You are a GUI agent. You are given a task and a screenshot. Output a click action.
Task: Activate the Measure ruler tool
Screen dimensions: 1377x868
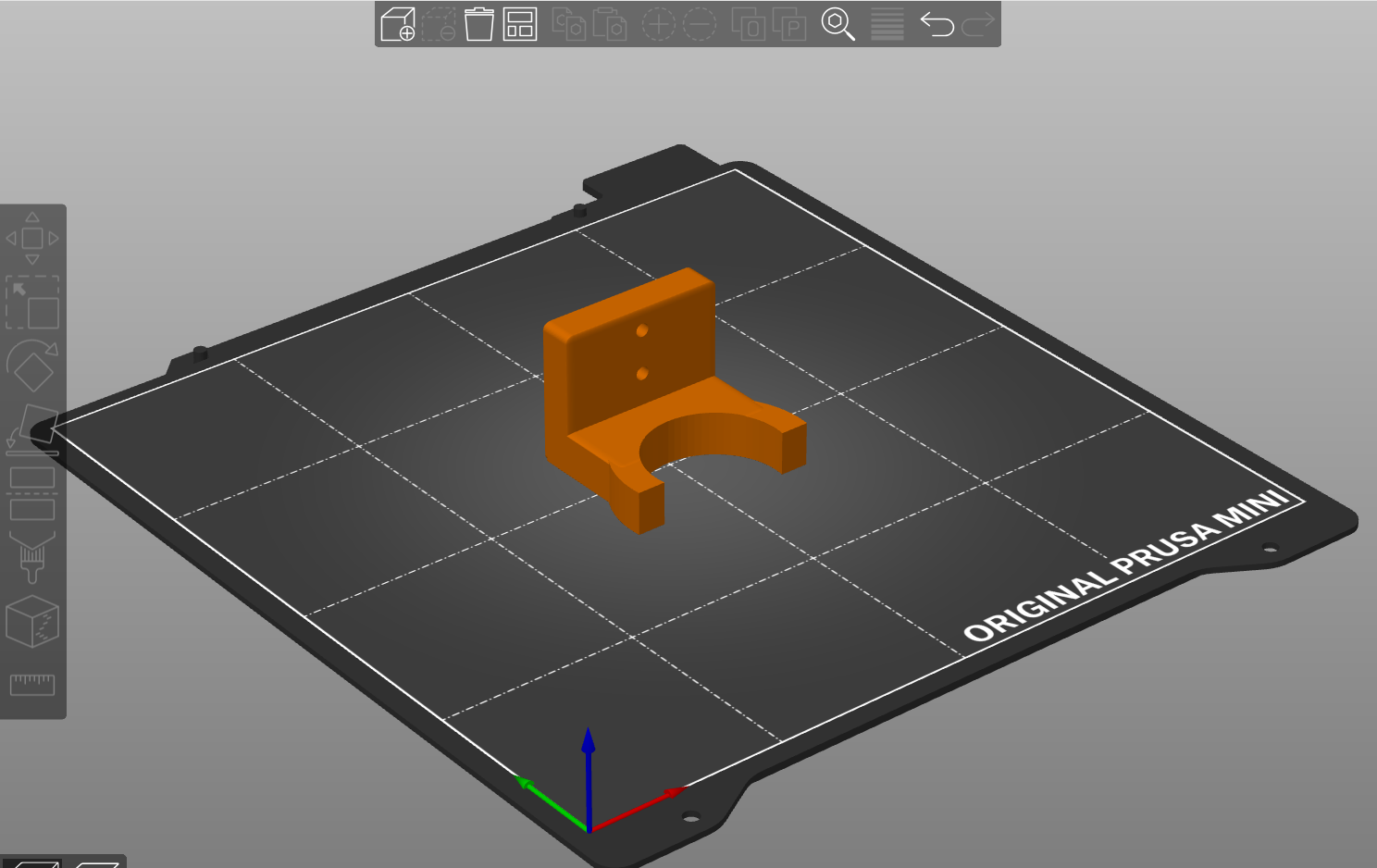(32, 685)
